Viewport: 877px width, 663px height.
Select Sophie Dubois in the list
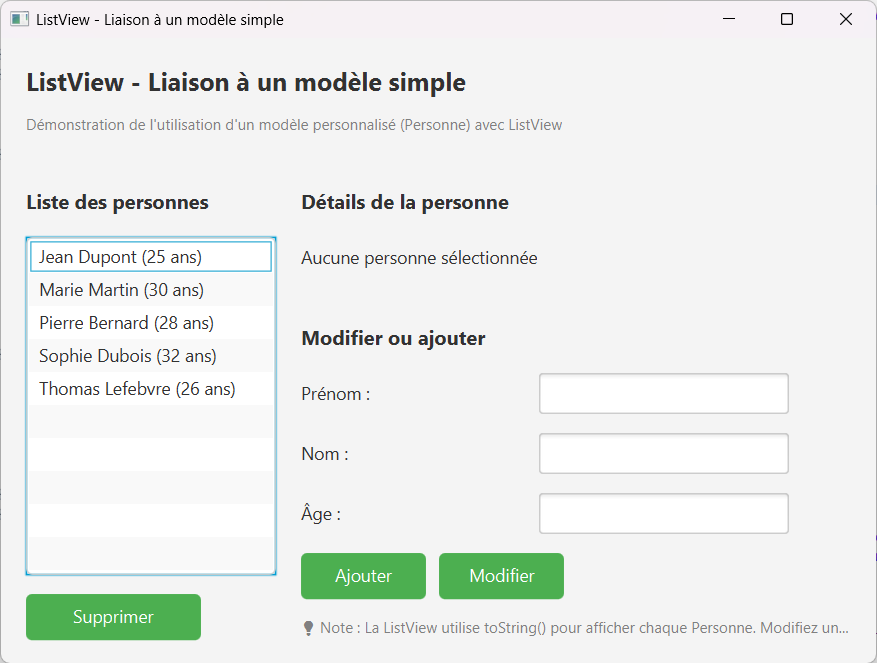(x=150, y=355)
